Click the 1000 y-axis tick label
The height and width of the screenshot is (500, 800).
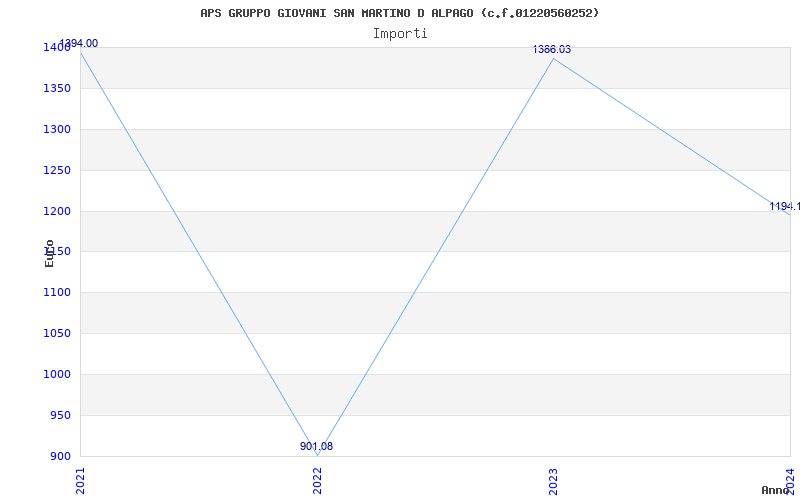[57, 374]
